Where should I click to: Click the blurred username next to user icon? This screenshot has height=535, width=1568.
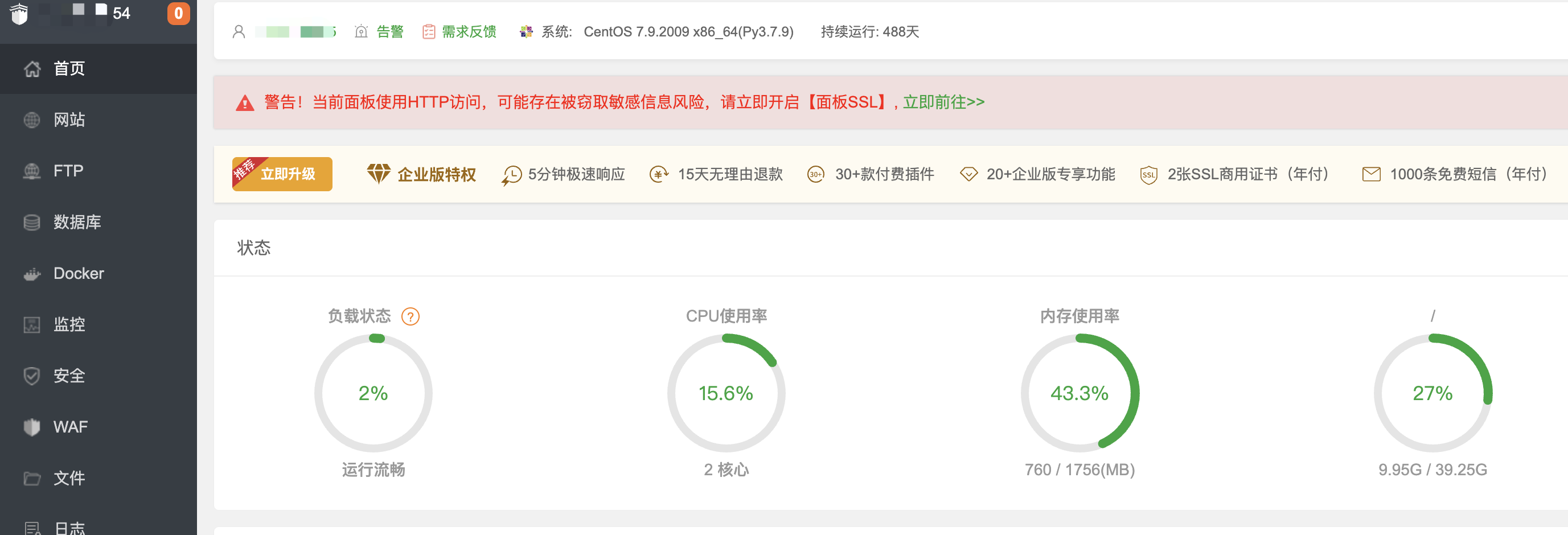point(295,32)
